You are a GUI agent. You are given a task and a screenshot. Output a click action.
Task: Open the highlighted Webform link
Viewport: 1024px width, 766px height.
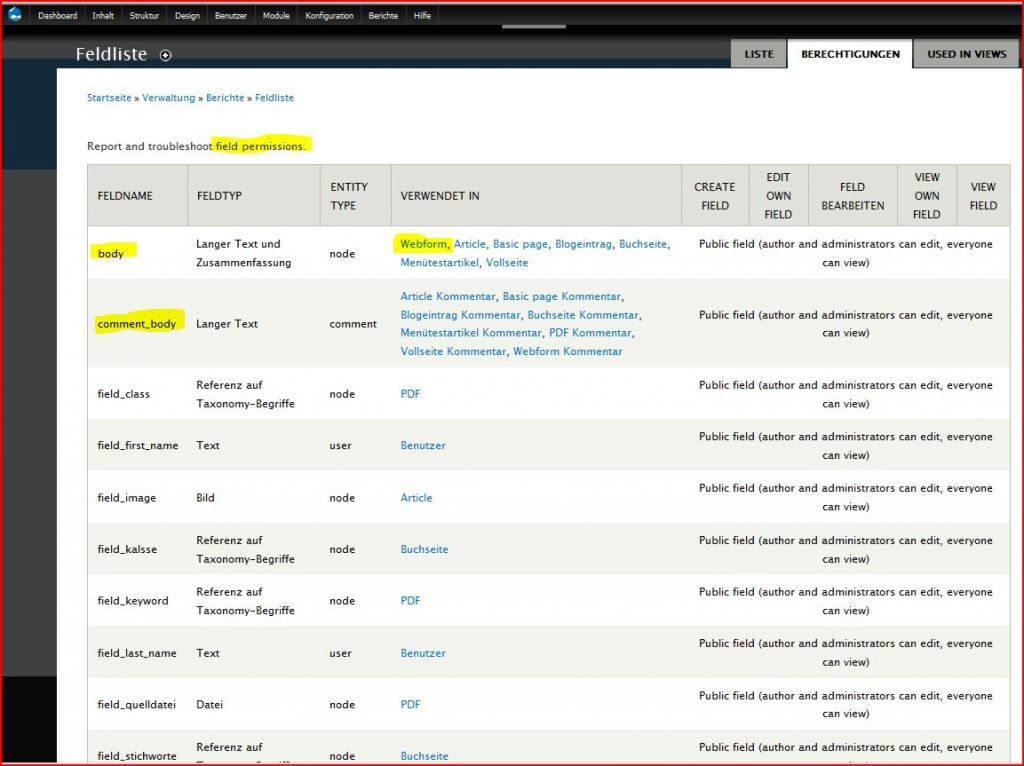pos(424,244)
